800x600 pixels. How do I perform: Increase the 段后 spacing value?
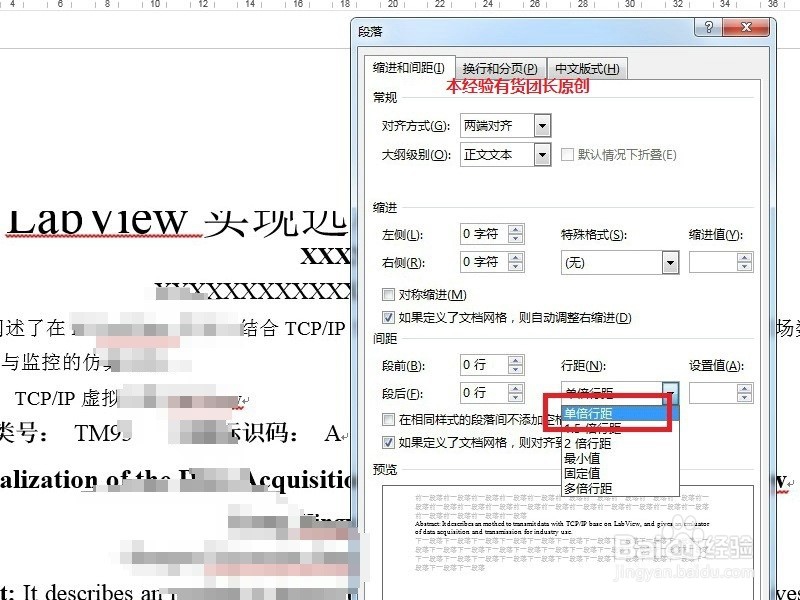(x=516, y=388)
